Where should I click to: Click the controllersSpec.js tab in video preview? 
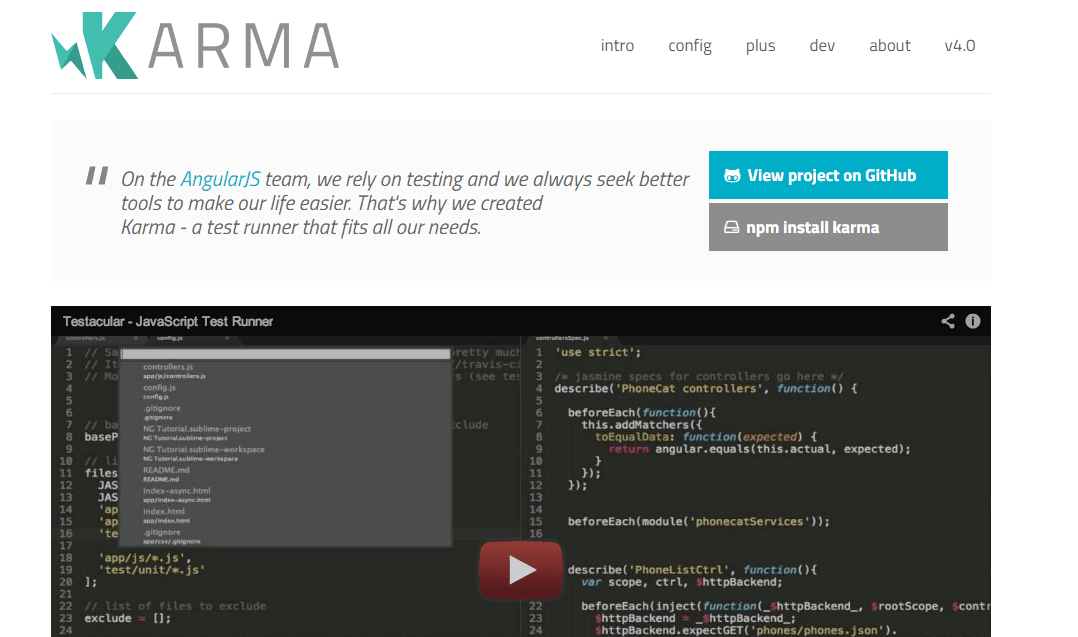(x=564, y=339)
